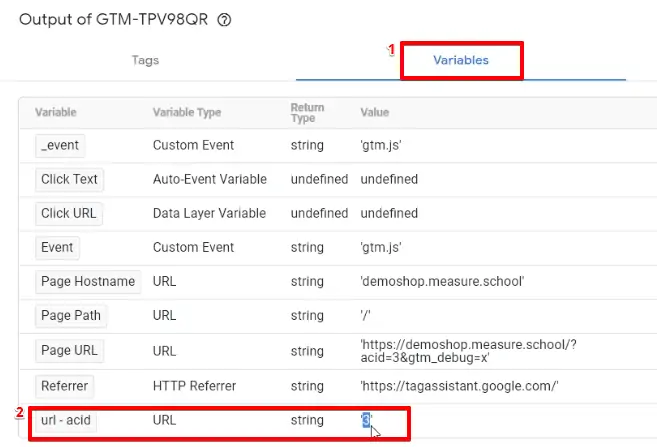Select the Event variable chip
The height and width of the screenshot is (447, 657).
coord(57,248)
